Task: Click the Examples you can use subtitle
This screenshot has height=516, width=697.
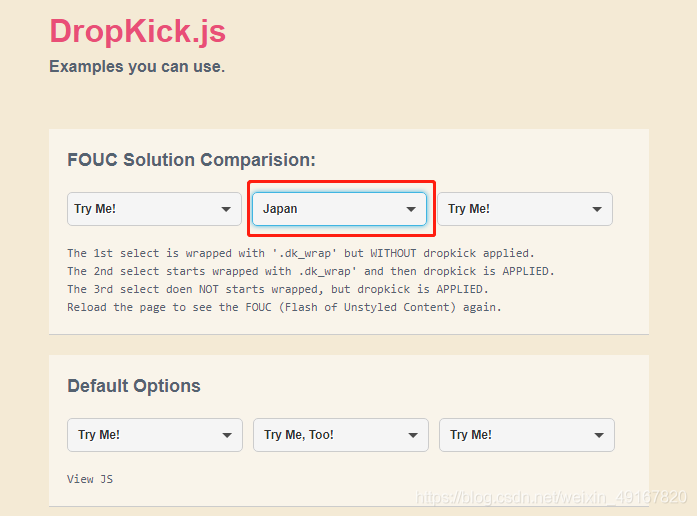Action: 137,67
